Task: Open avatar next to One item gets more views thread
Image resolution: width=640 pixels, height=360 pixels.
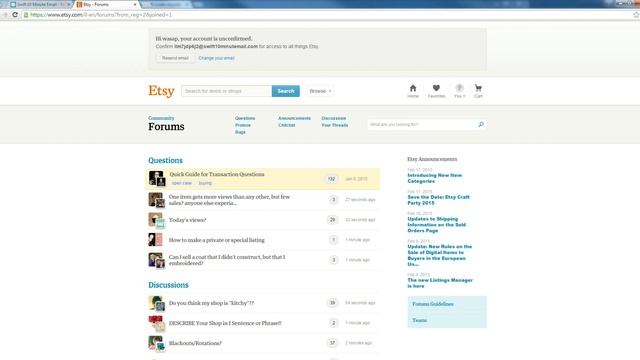Action: pyautogui.click(x=157, y=200)
